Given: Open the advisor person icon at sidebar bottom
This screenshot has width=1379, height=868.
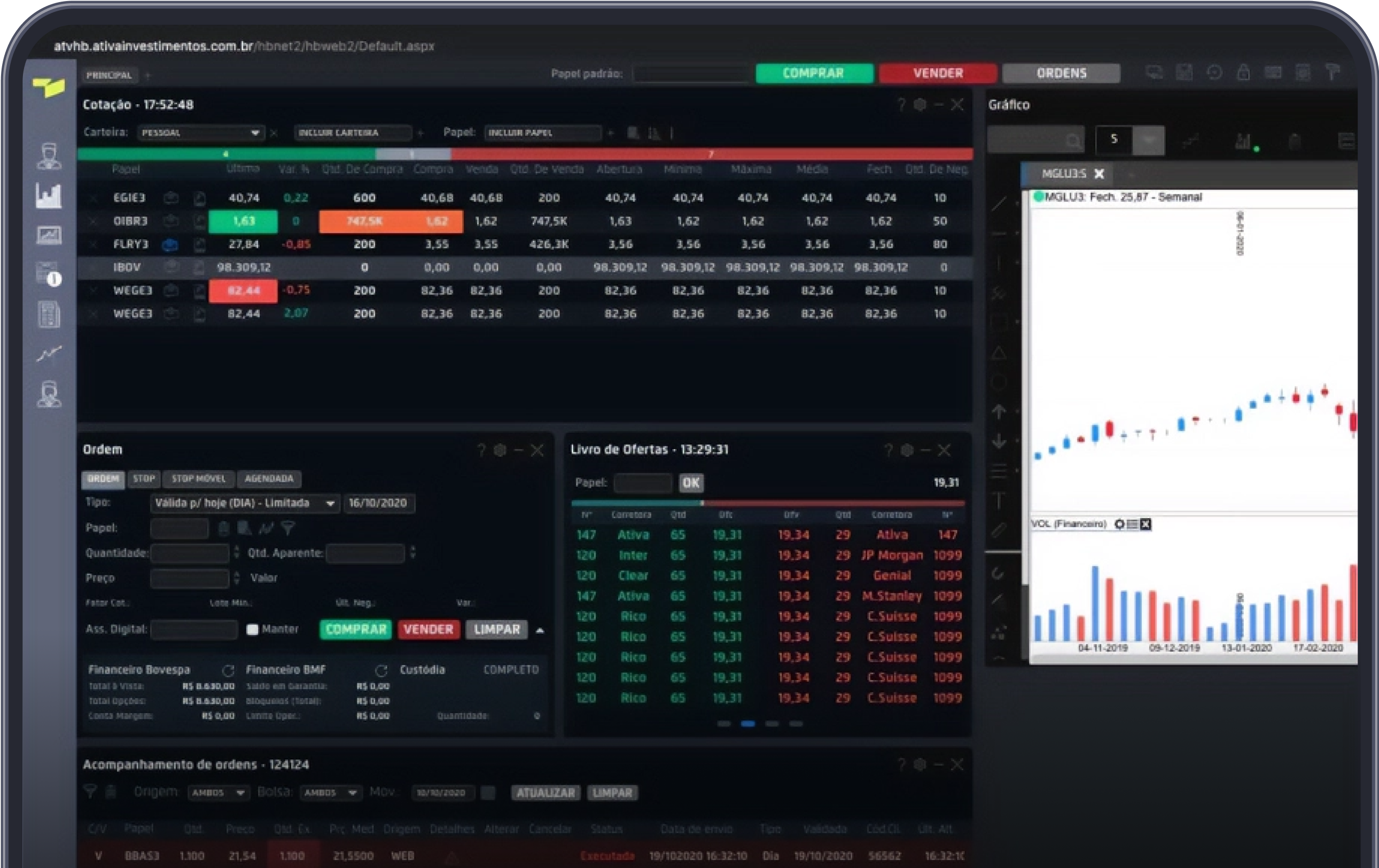Looking at the screenshot, I should 49,395.
